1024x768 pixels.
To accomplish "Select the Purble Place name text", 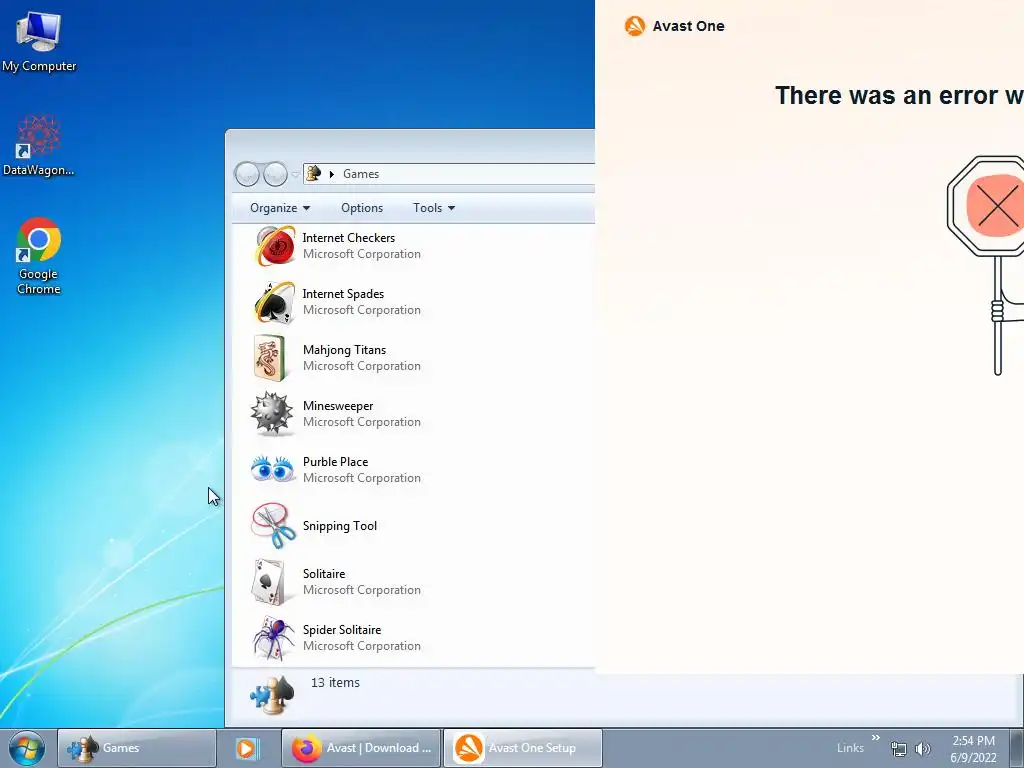I will point(336,462).
